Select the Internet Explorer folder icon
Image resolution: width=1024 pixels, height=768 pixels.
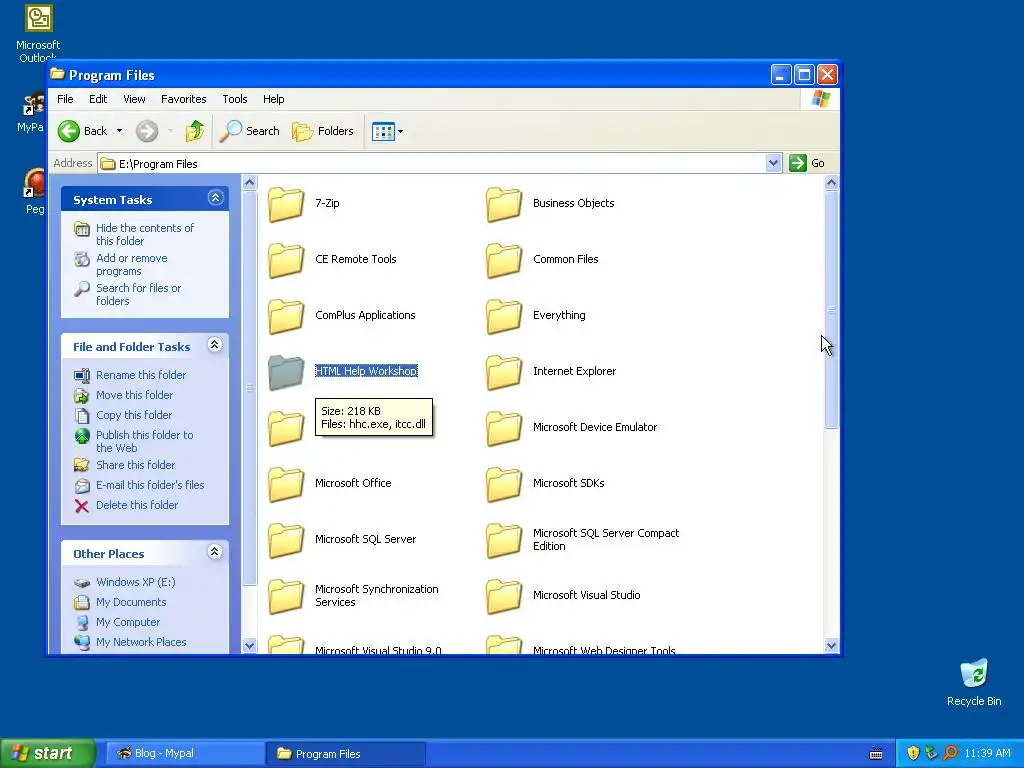click(x=504, y=372)
